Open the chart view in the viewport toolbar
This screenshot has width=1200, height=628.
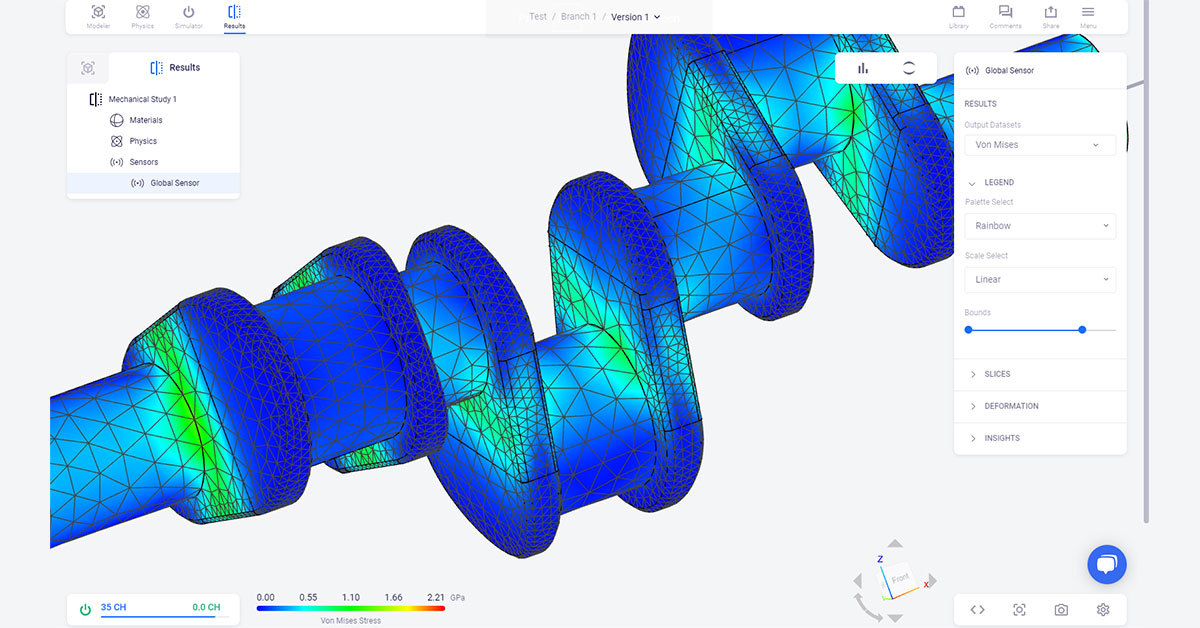click(863, 68)
